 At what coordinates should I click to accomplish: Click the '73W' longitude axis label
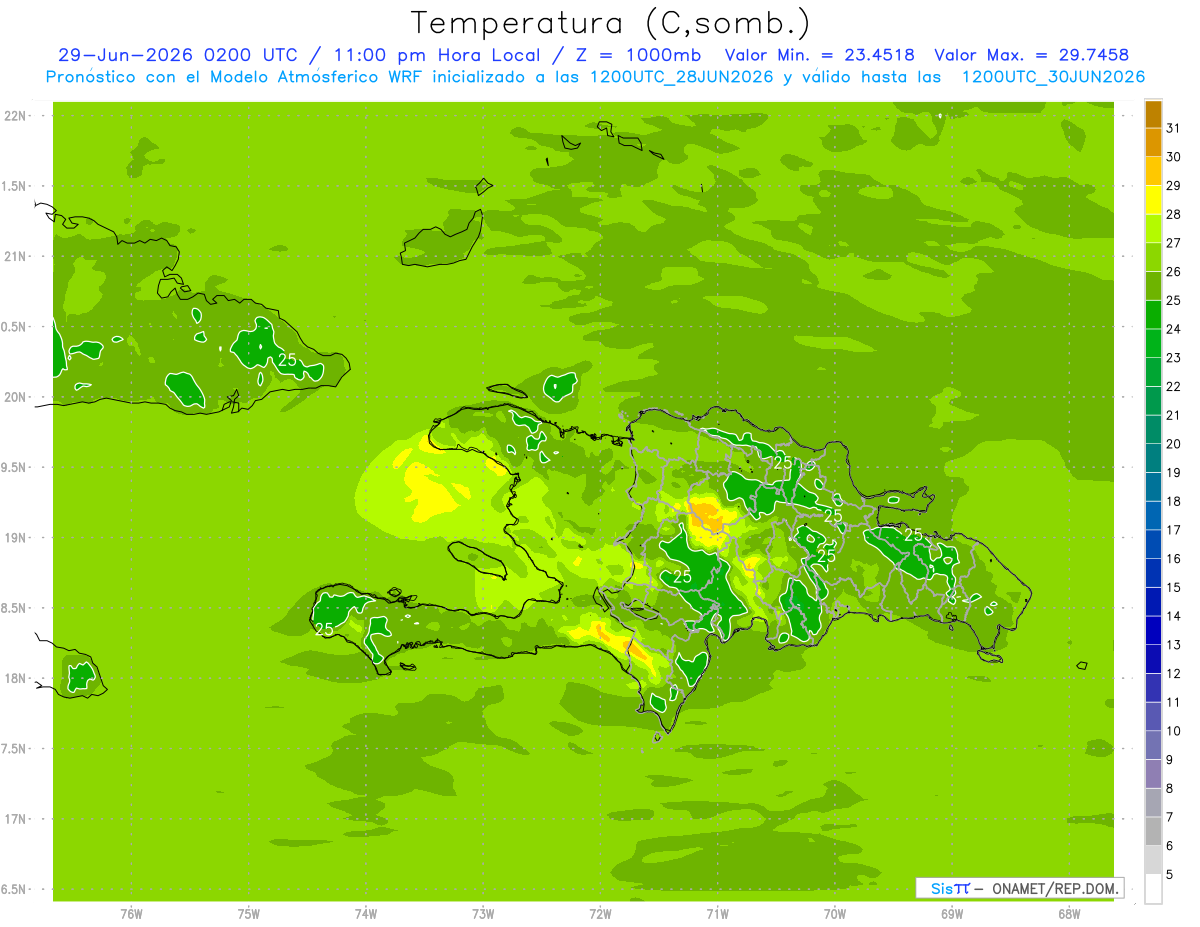[x=483, y=913]
